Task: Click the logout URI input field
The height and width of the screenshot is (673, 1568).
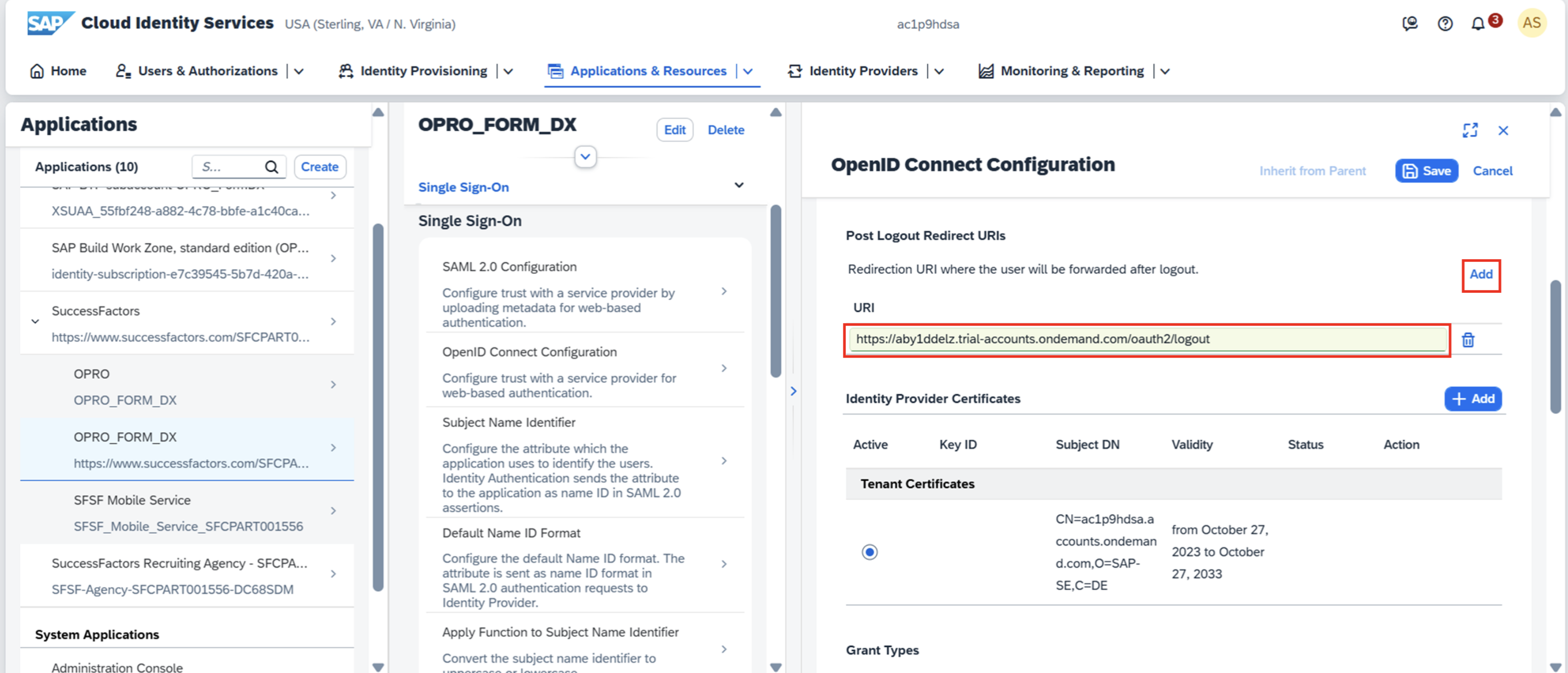Action: 1147,339
